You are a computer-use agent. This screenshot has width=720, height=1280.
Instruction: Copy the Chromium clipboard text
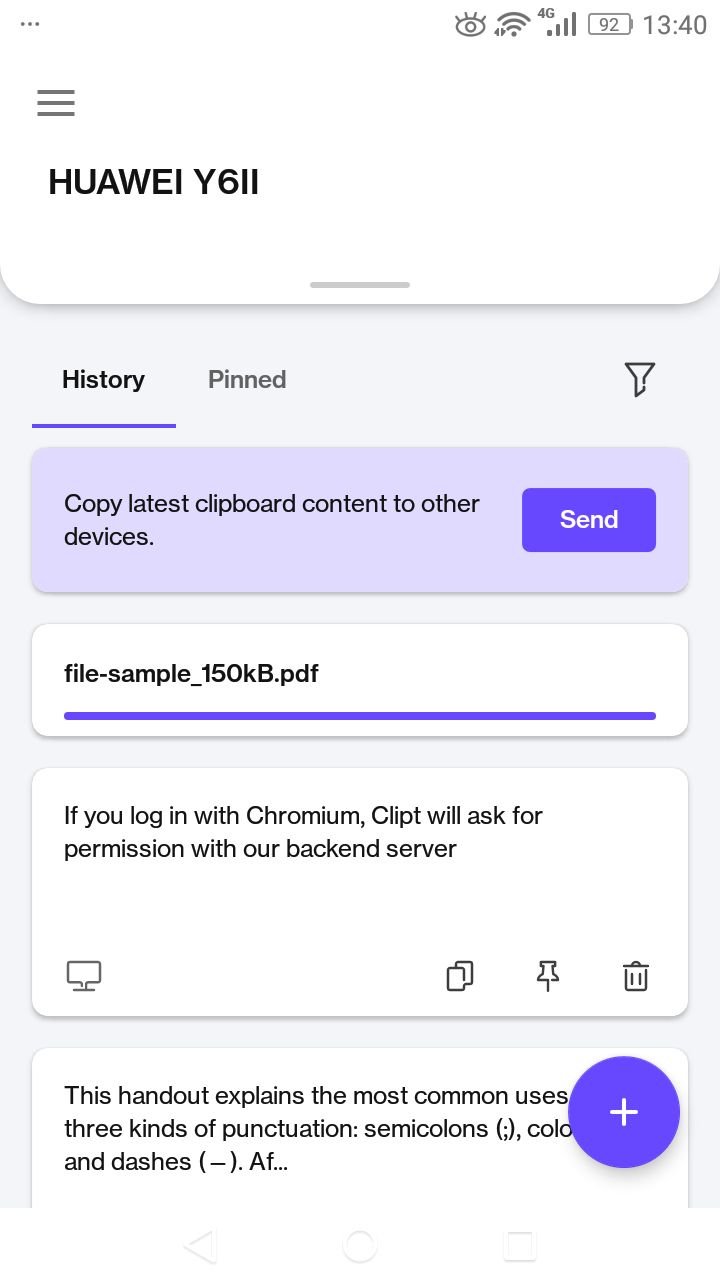click(x=460, y=976)
